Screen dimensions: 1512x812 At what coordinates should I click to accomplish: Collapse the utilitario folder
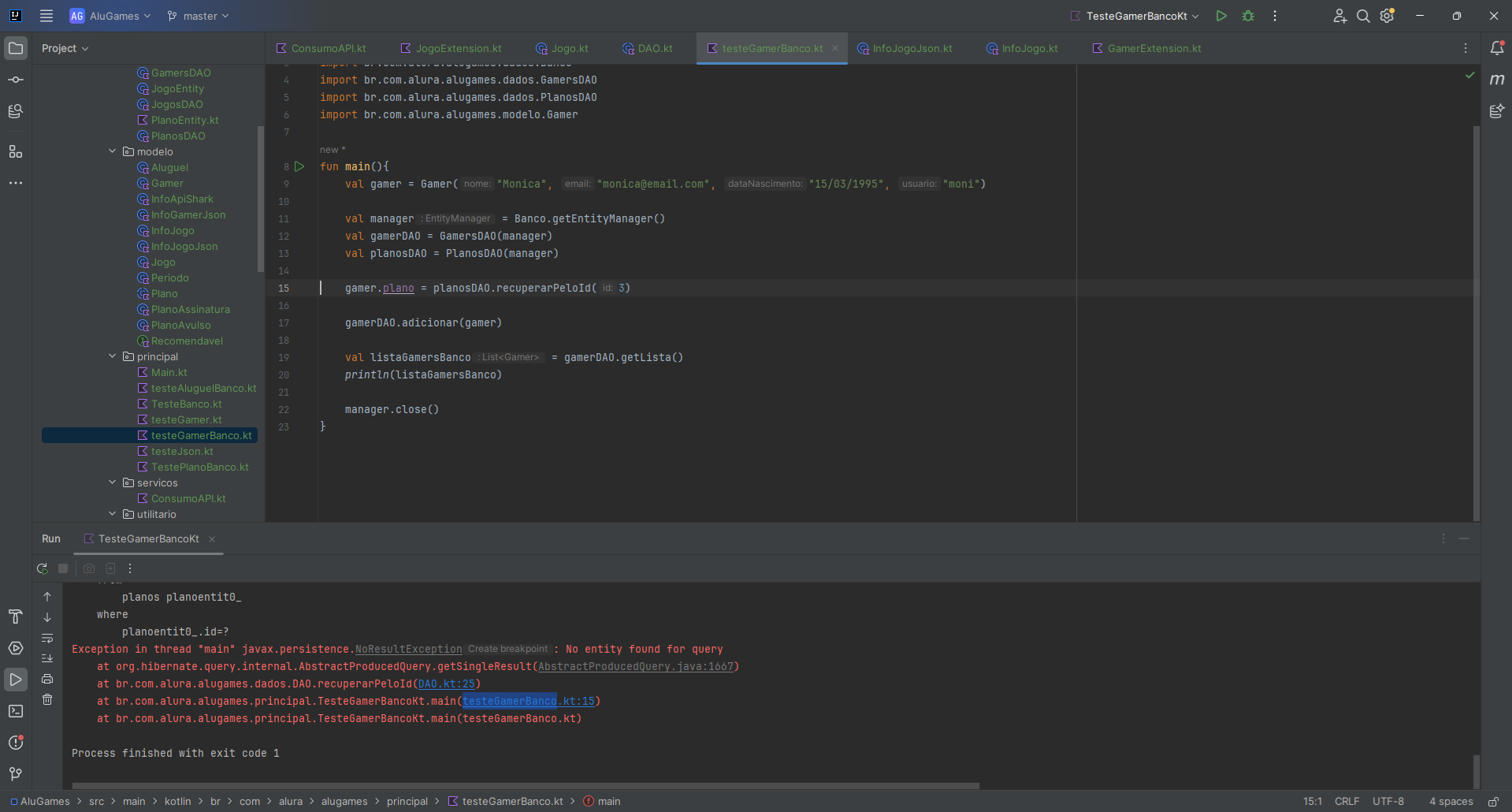pos(113,514)
